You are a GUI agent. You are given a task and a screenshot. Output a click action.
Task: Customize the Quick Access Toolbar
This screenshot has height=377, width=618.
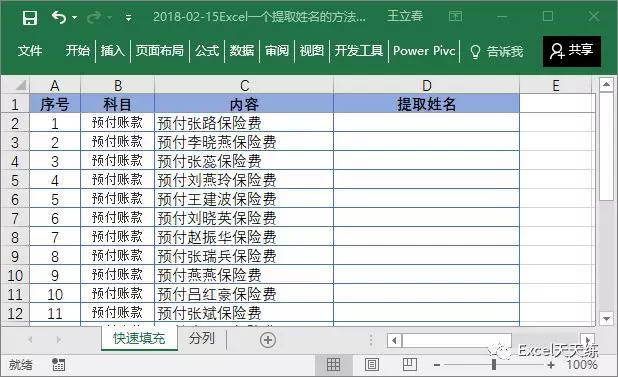pyautogui.click(x=128, y=17)
